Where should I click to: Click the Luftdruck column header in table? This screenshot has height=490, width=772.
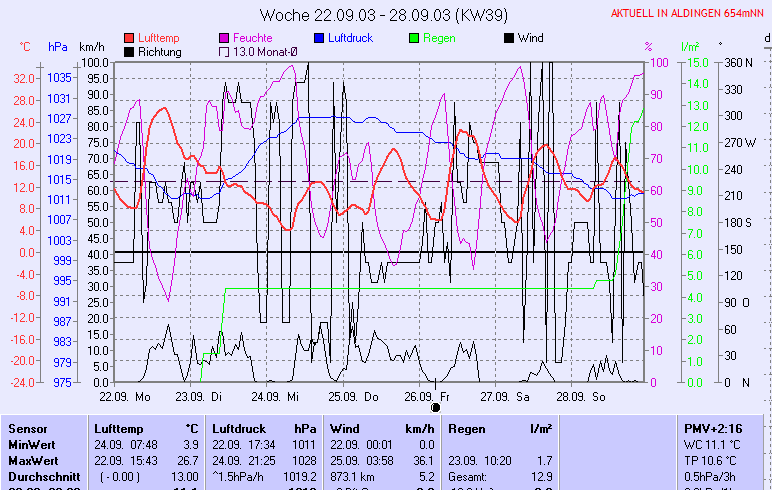241,428
